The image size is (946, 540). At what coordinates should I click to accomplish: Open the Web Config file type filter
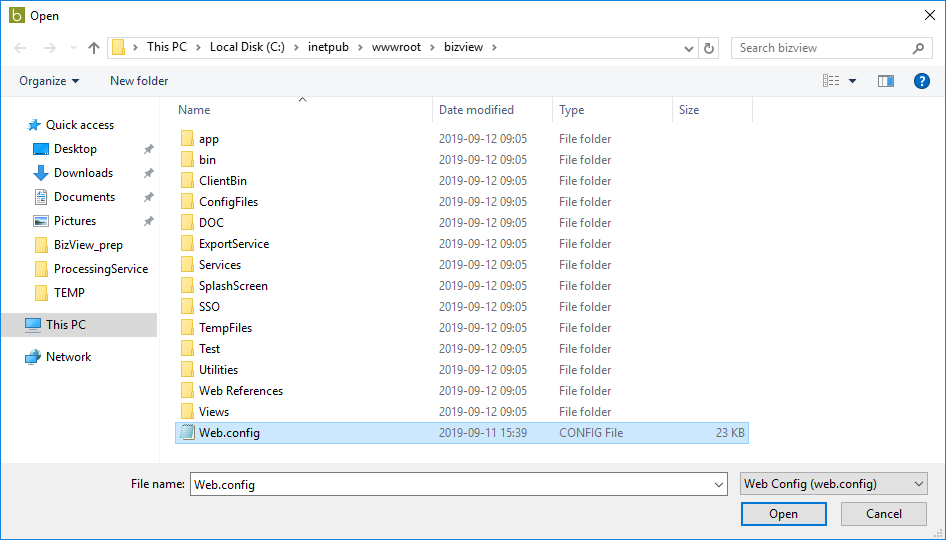pos(833,484)
